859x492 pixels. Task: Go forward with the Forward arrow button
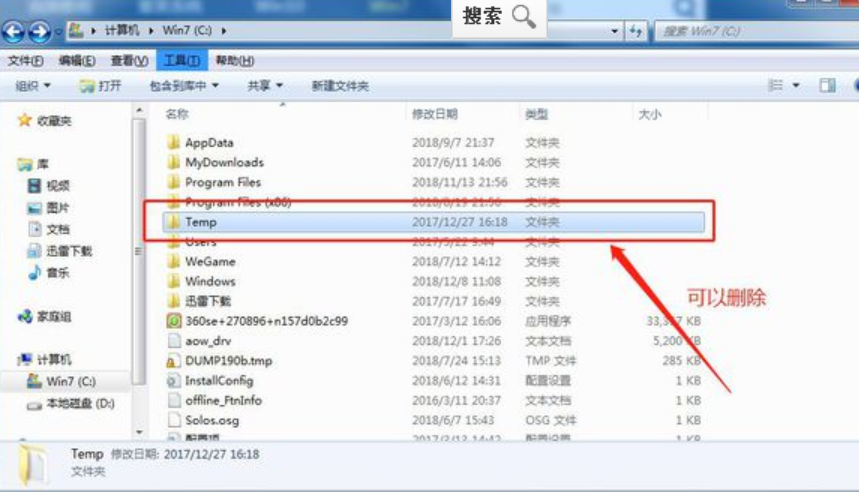(x=39, y=32)
